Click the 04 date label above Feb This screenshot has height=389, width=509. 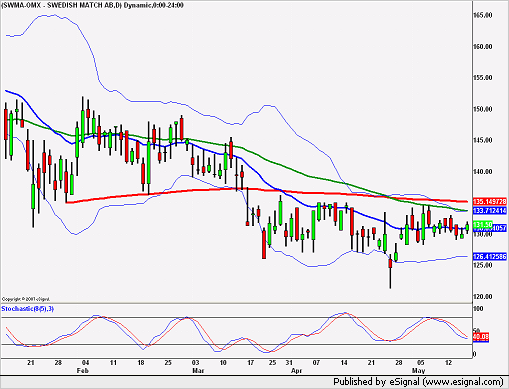point(85,363)
